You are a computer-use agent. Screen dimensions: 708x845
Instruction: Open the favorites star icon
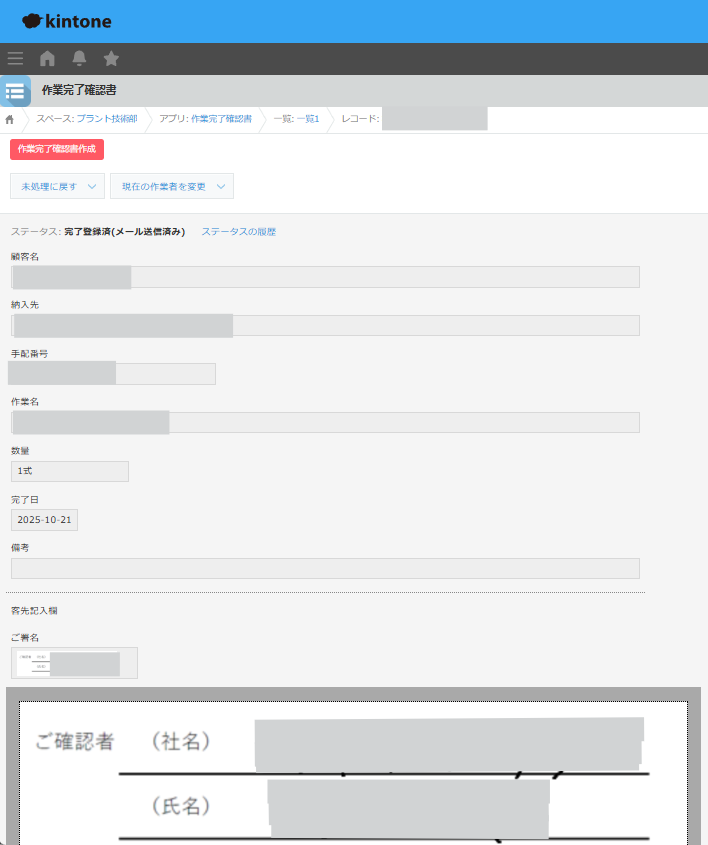point(111,59)
